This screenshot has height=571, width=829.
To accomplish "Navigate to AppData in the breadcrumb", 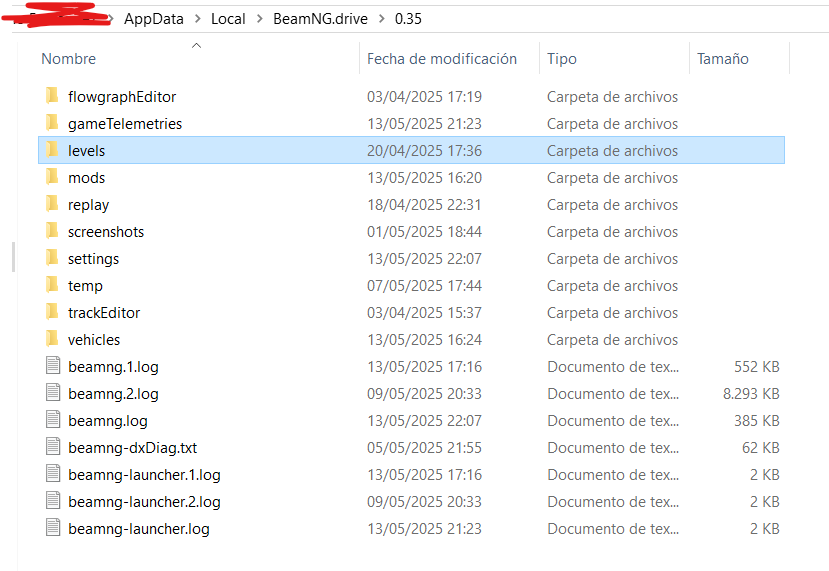I will tap(154, 19).
